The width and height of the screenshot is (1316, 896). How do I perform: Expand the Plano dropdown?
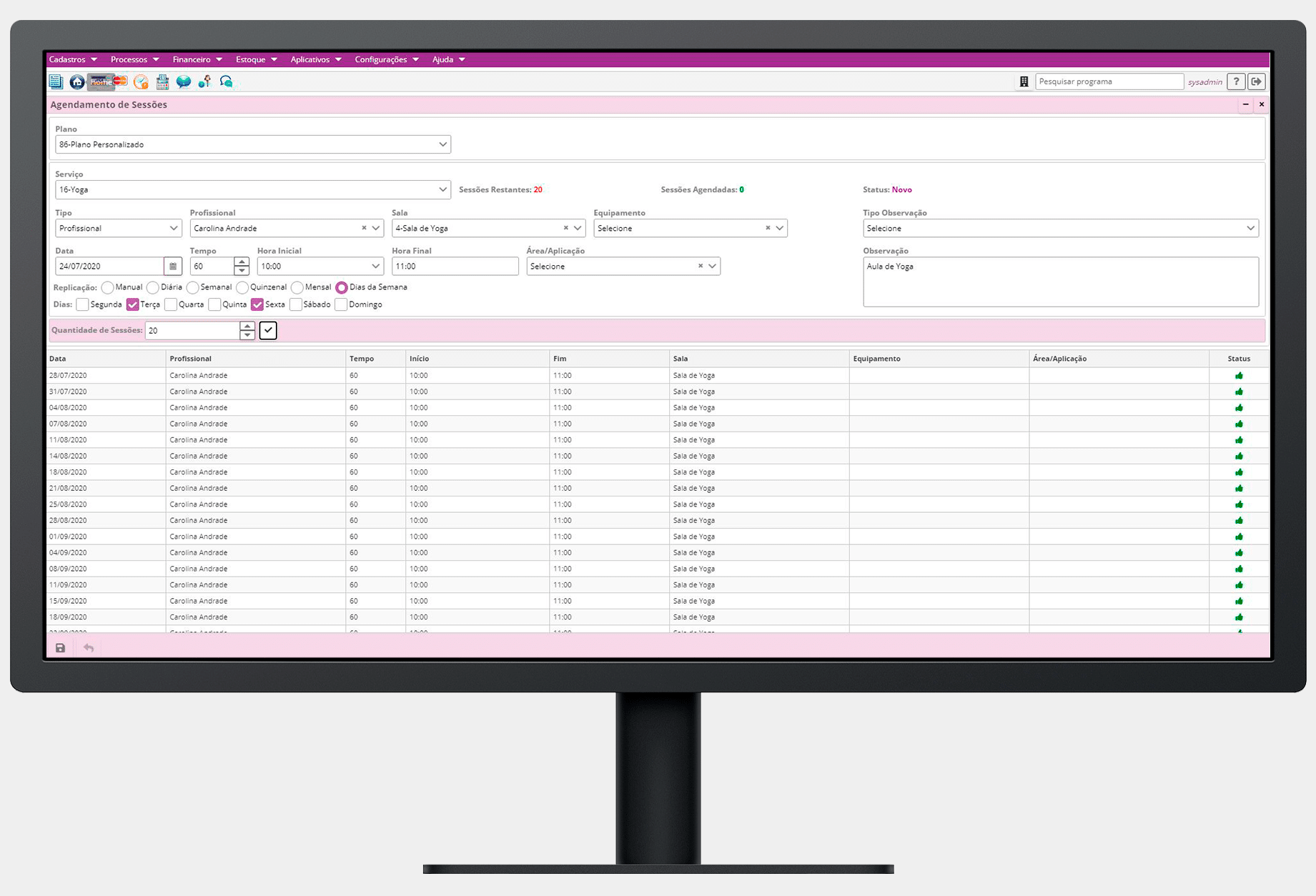pyautogui.click(x=442, y=144)
